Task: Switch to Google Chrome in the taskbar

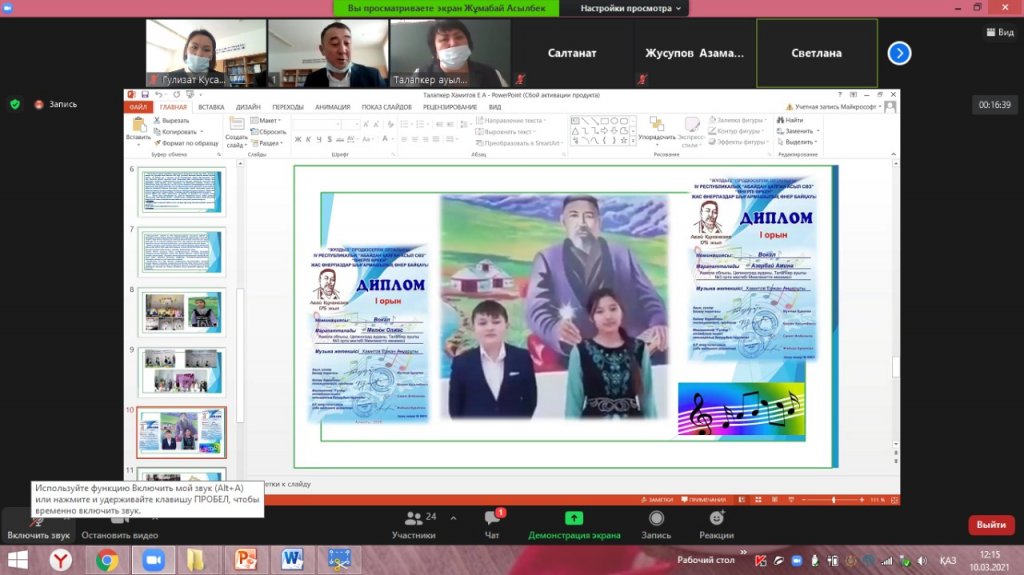Action: pos(107,560)
